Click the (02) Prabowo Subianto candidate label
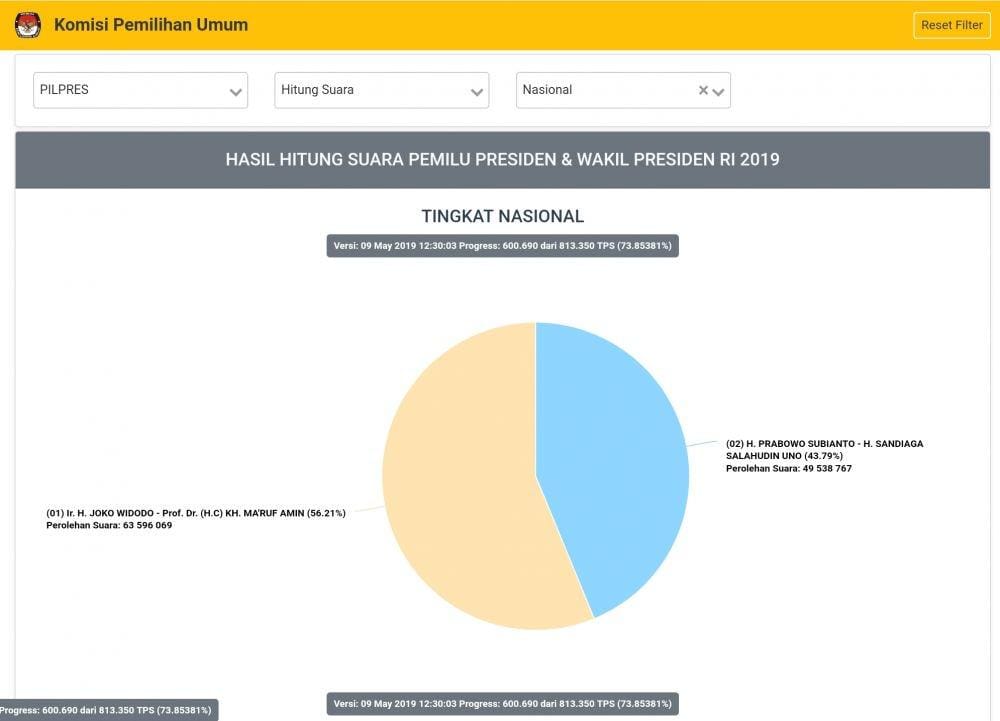This screenshot has height=721, width=1000. (x=824, y=448)
